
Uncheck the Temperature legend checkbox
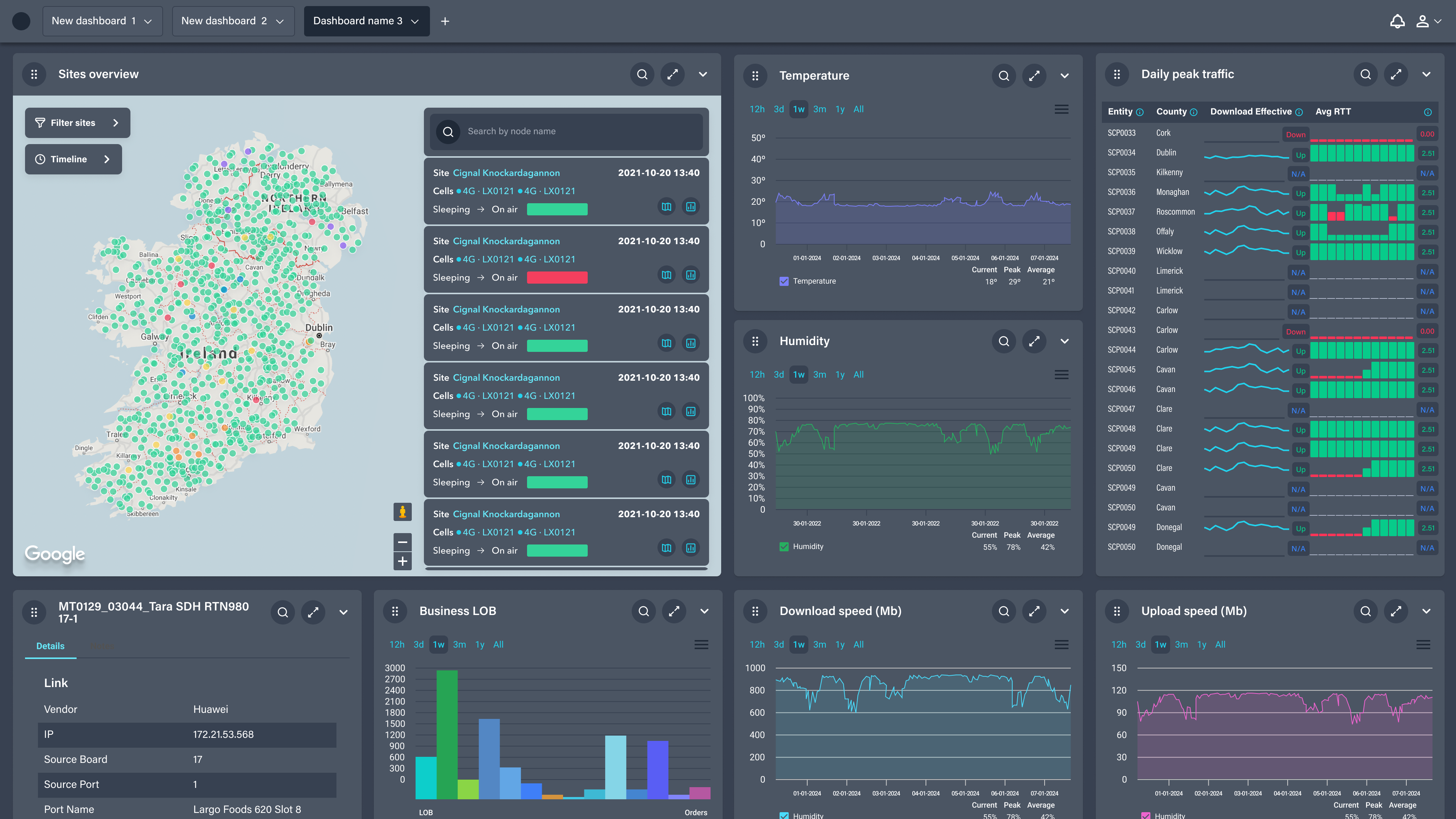point(784,281)
